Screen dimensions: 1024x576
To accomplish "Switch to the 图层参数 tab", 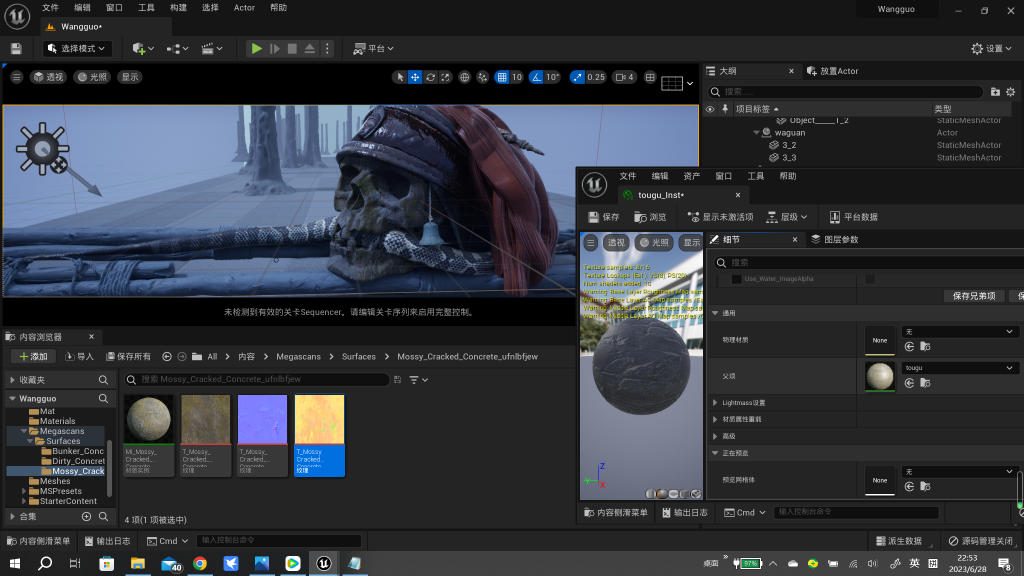I will [835, 240].
